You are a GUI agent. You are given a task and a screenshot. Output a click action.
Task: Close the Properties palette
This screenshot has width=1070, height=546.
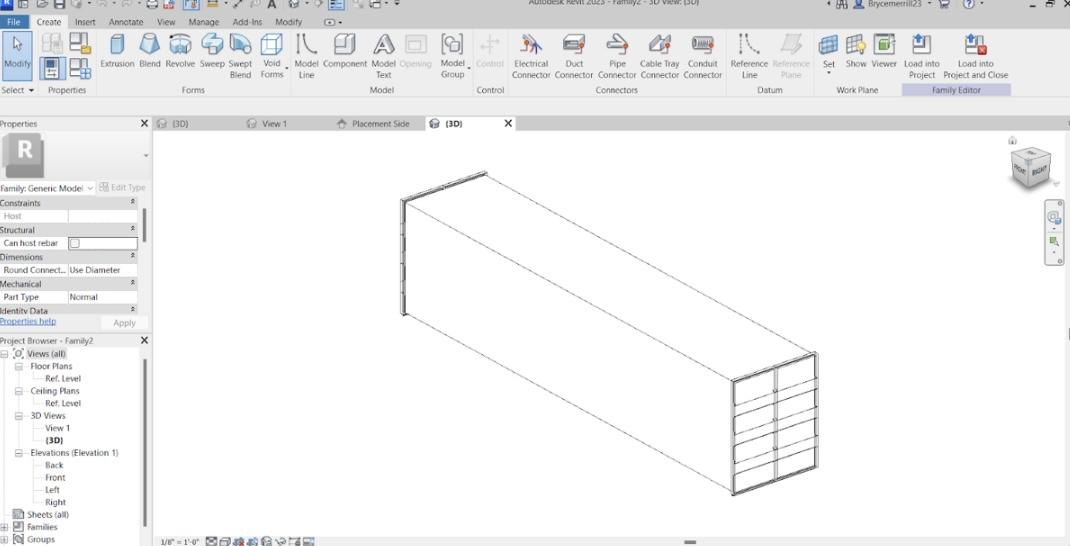pyautogui.click(x=144, y=124)
